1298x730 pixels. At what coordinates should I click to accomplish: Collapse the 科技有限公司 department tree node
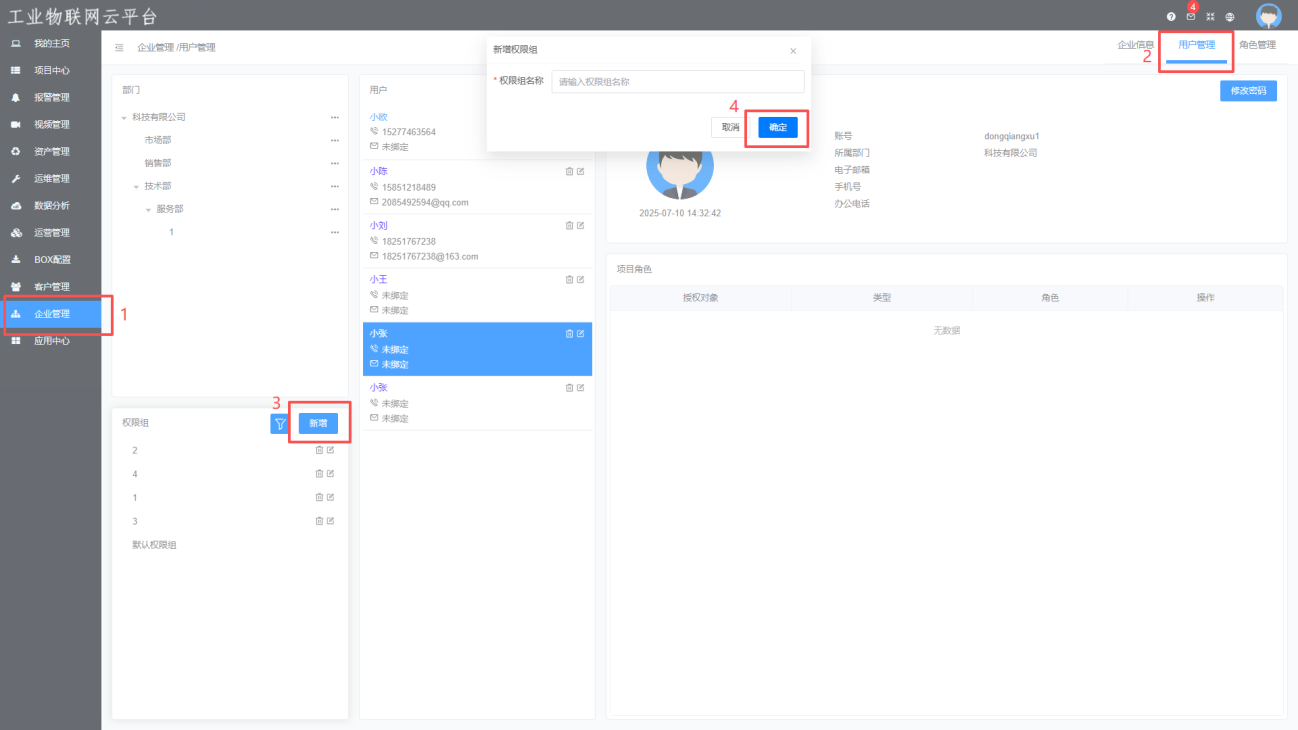coord(124,118)
